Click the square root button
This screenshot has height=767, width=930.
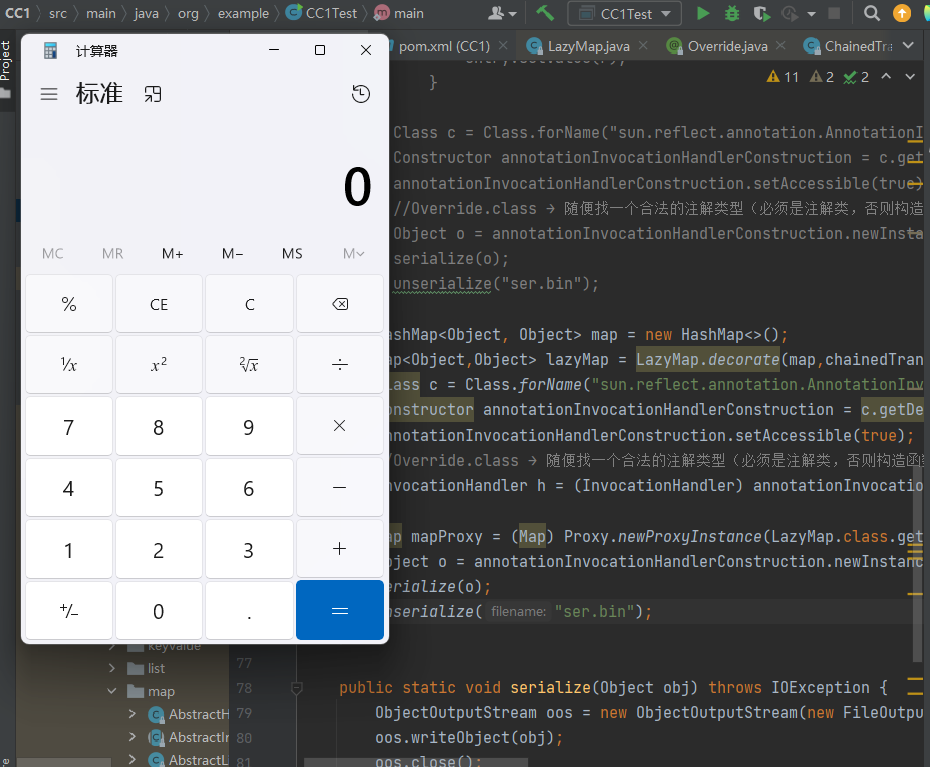coord(250,364)
